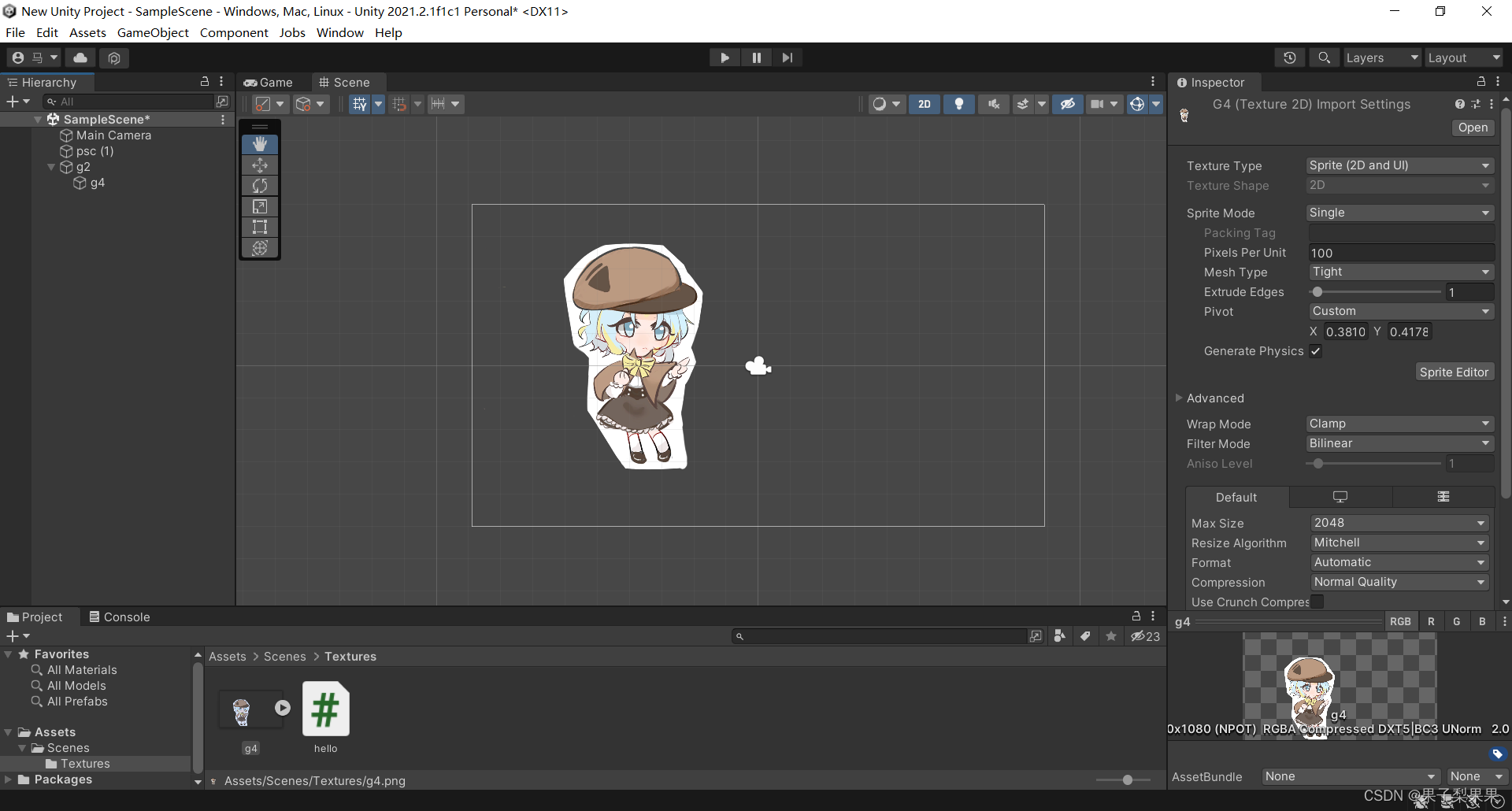Expand the Advanced section
Screen dimensions: 1512x811
pos(1179,398)
